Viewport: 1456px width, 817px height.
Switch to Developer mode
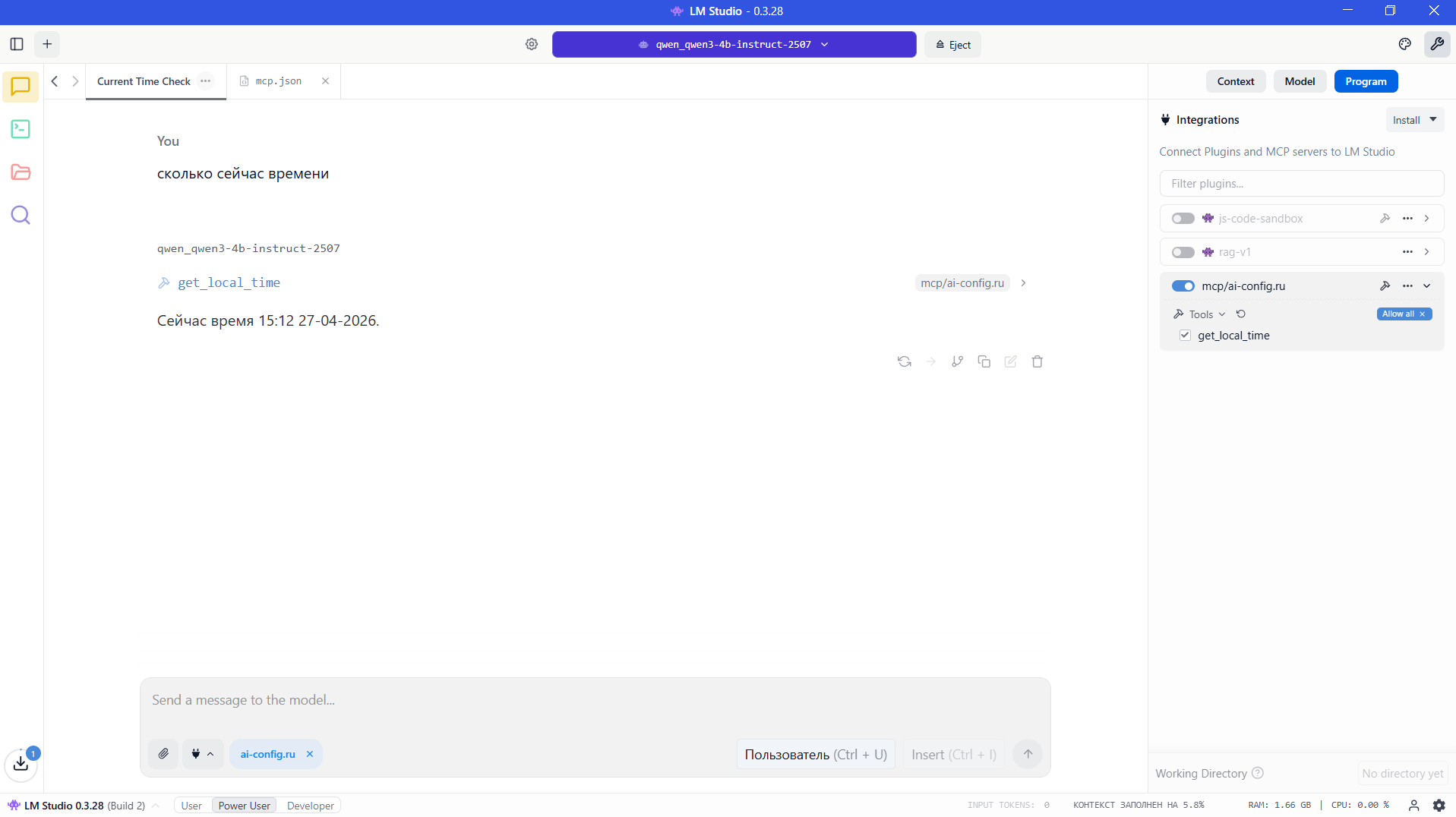click(x=311, y=806)
